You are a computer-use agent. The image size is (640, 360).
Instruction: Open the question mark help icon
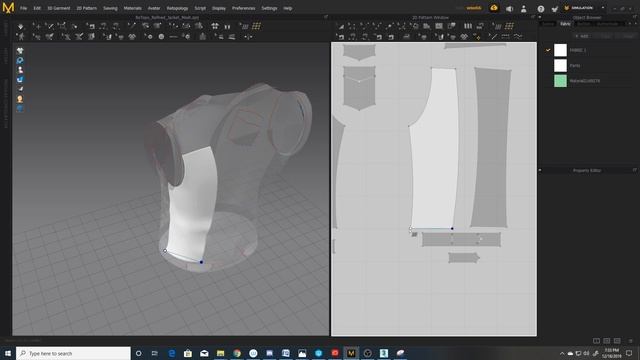(541, 9)
